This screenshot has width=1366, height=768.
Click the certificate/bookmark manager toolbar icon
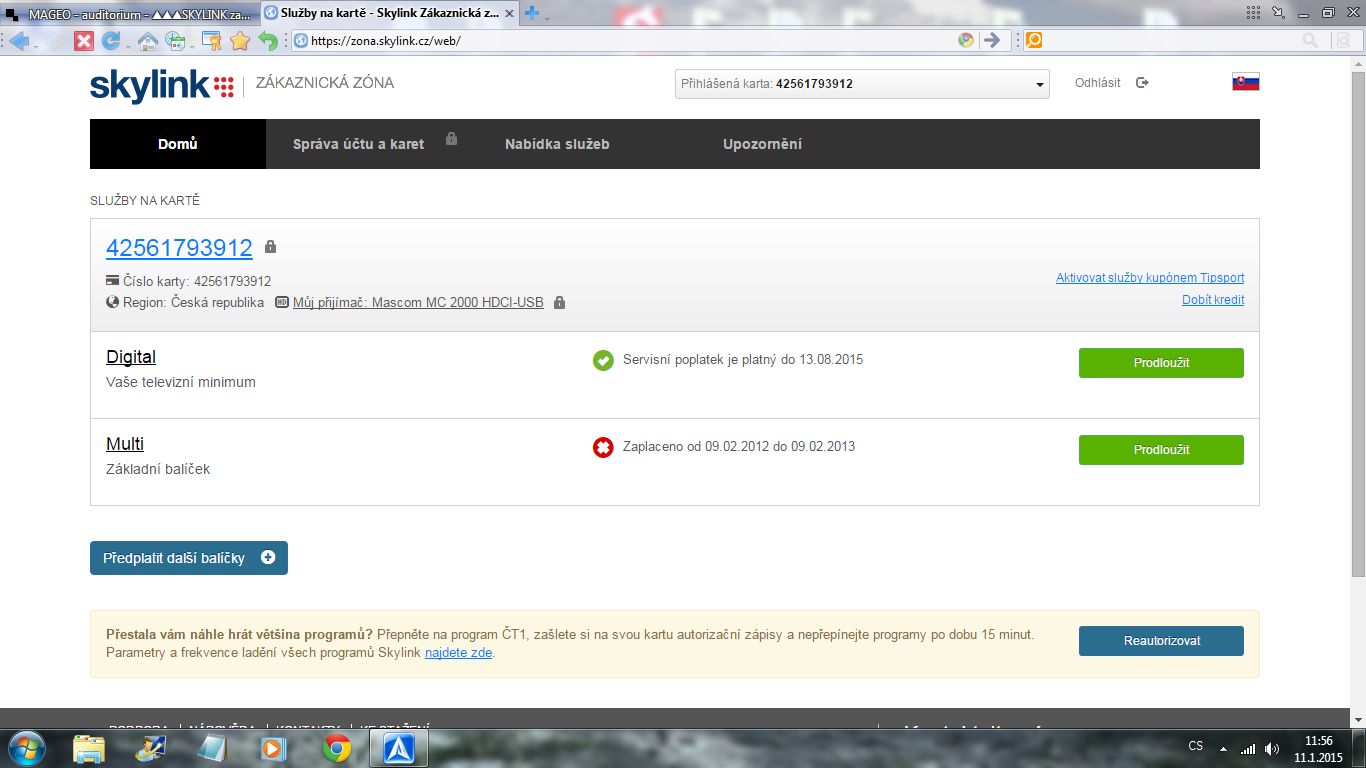tap(212, 41)
